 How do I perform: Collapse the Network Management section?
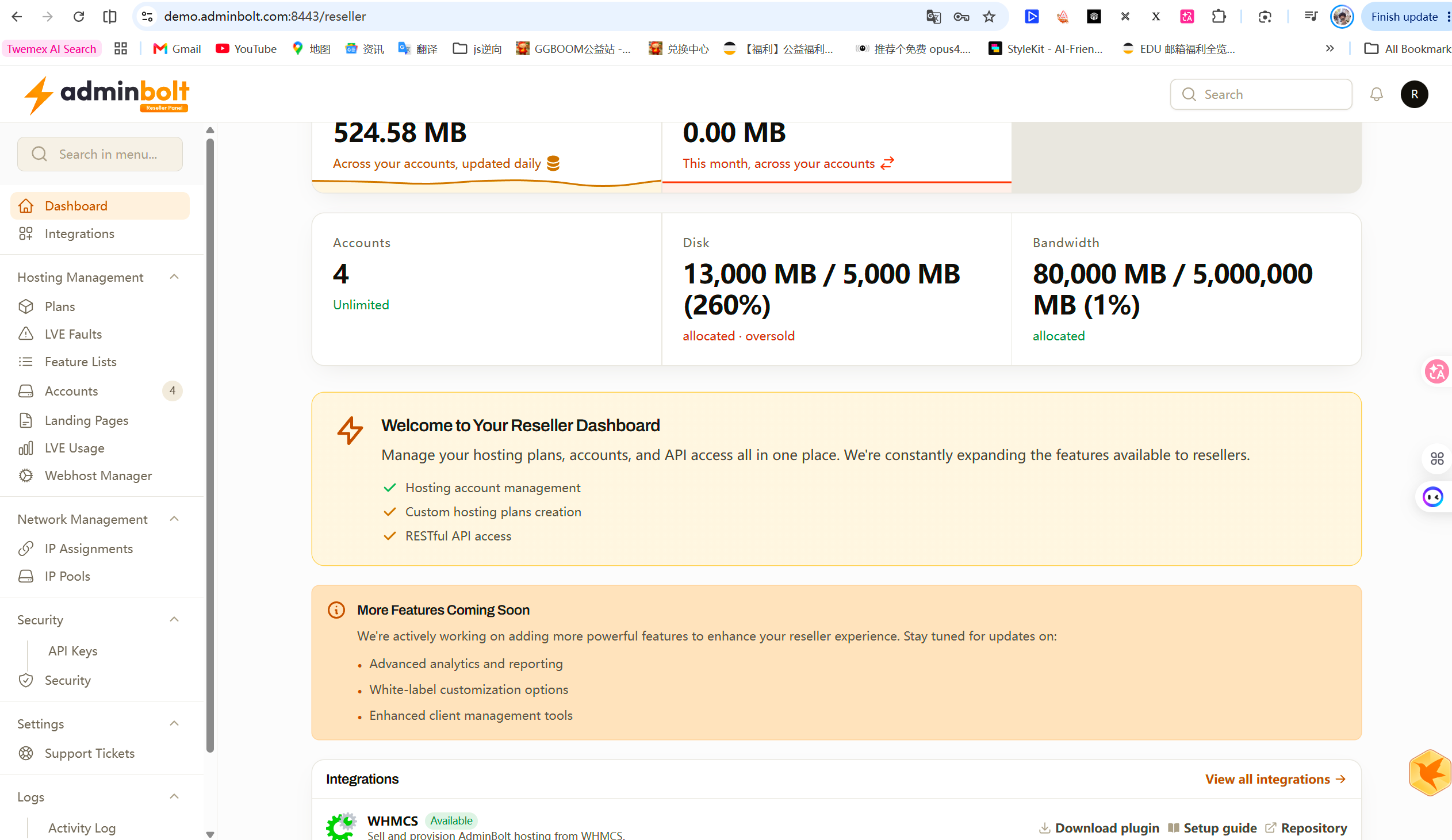(x=174, y=519)
